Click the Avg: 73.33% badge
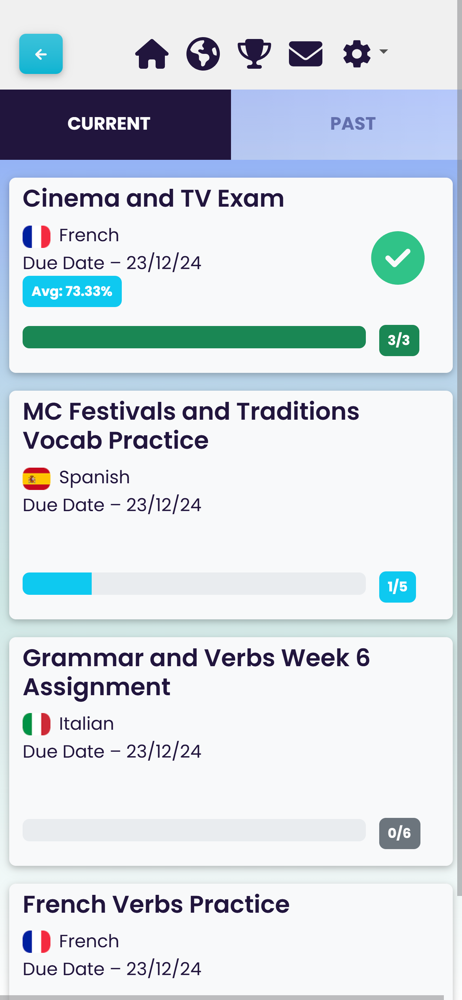 [x=72, y=291]
